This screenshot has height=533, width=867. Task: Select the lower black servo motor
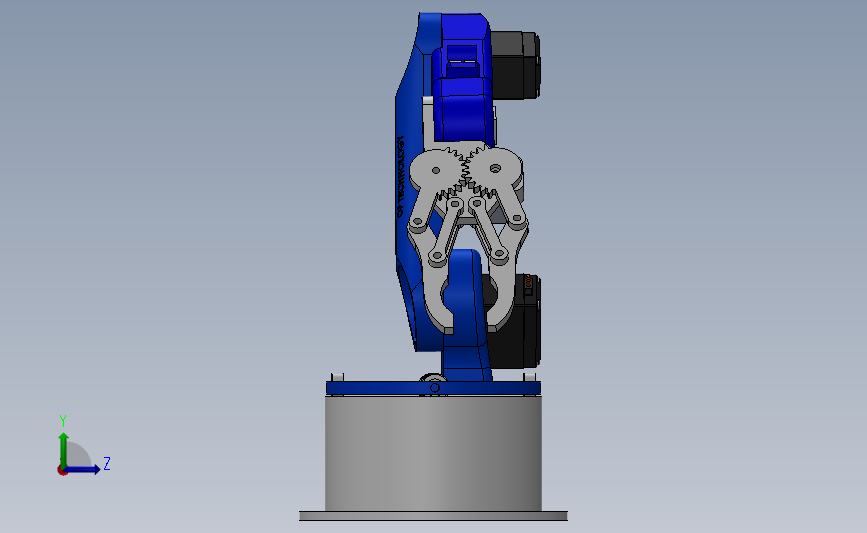pos(511,321)
